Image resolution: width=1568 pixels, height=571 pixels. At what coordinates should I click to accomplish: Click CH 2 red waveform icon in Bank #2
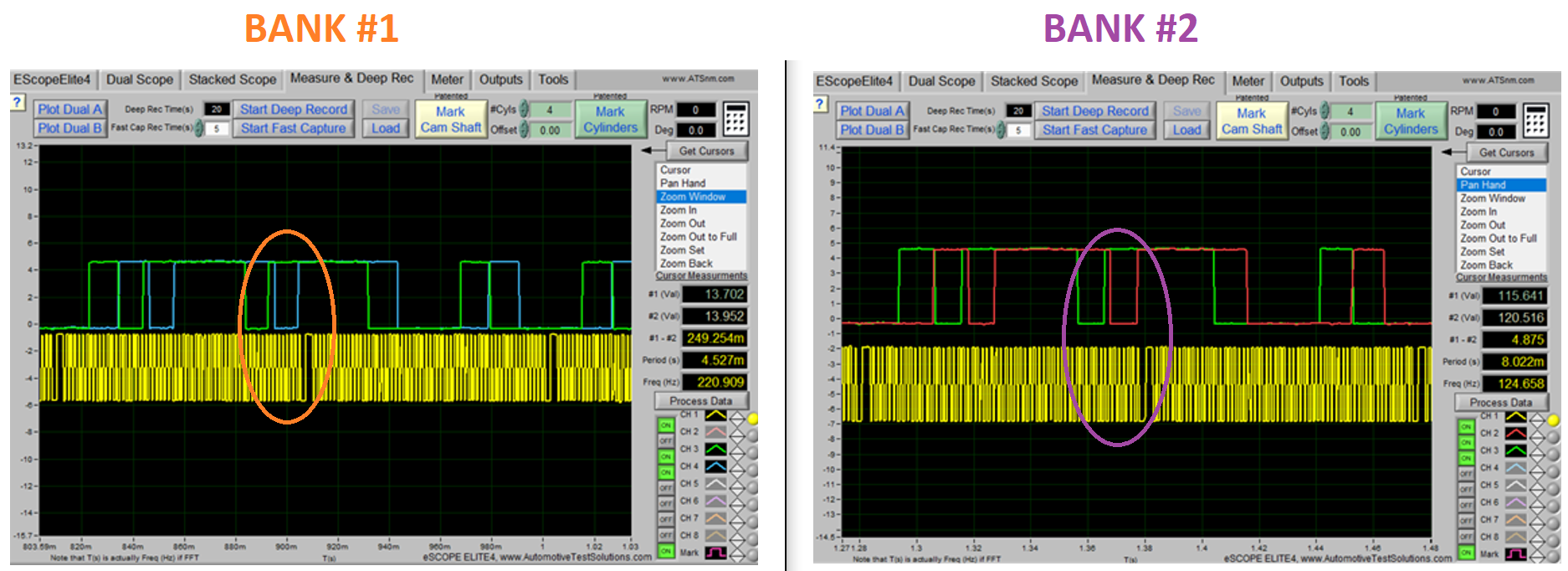point(1516,433)
